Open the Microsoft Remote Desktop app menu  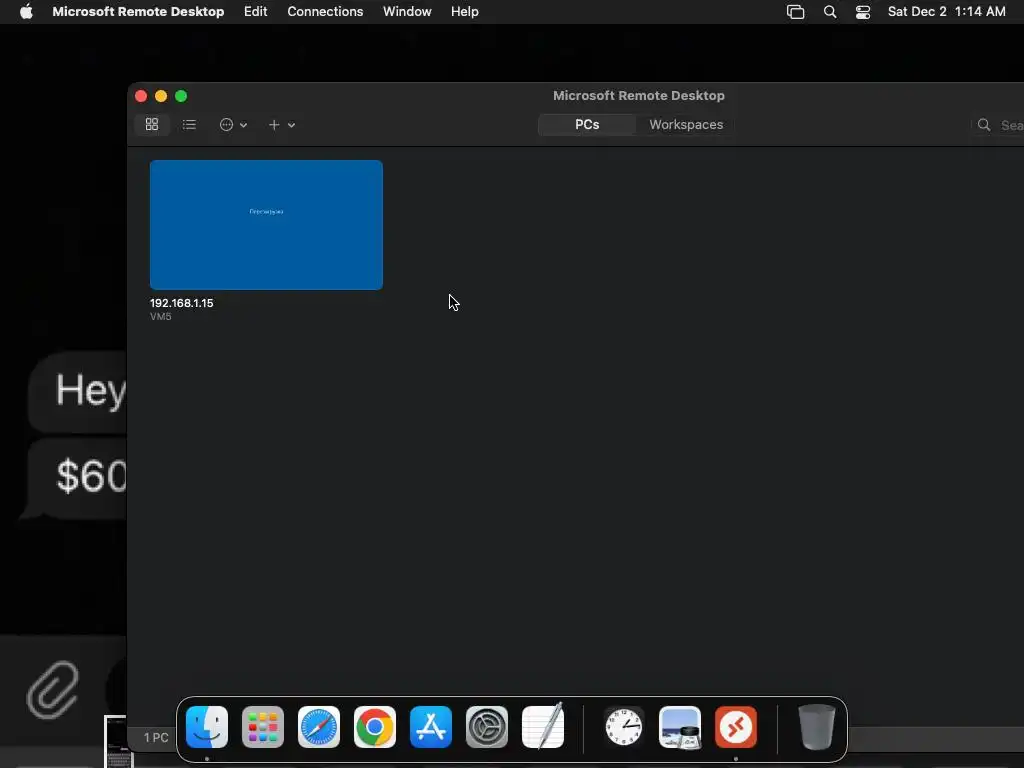138,12
